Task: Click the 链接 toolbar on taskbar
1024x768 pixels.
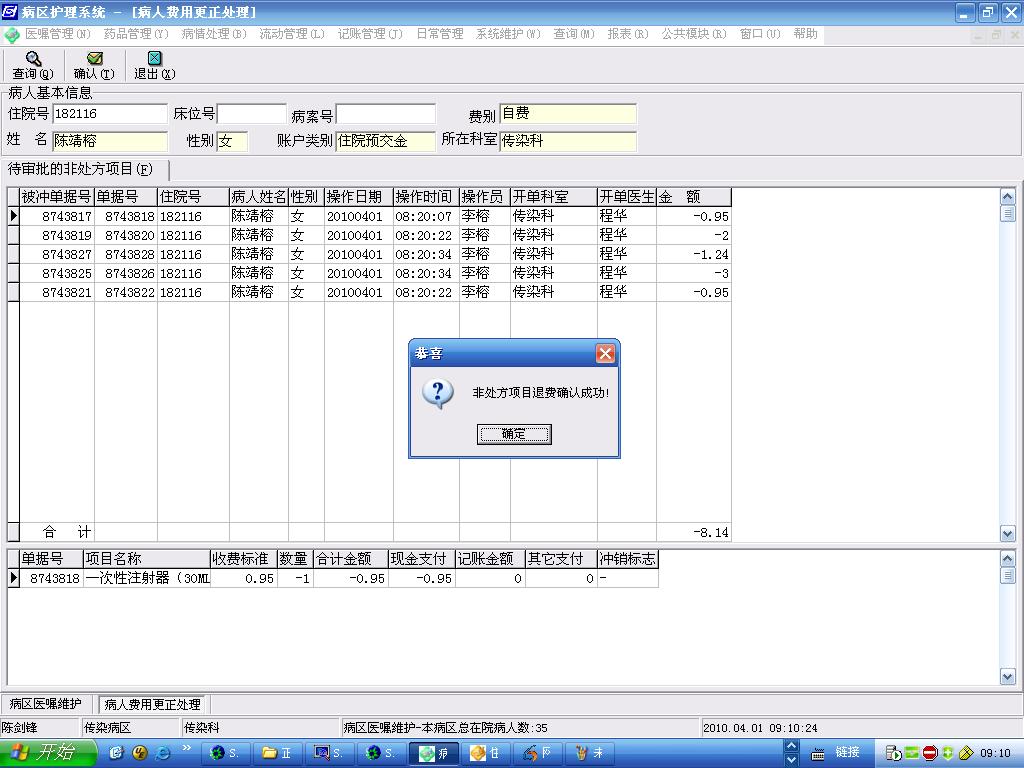Action: (x=847, y=753)
